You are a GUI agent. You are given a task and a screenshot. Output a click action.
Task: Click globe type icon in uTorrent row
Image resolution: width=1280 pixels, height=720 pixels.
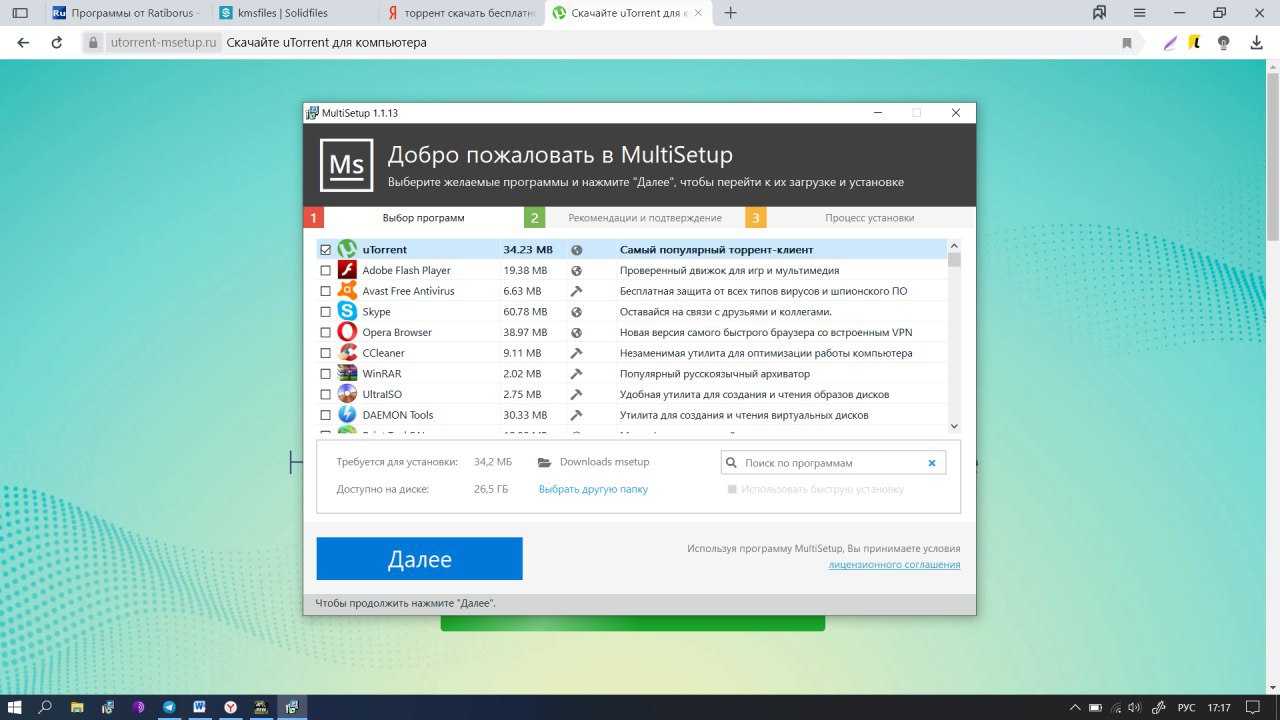(576, 250)
